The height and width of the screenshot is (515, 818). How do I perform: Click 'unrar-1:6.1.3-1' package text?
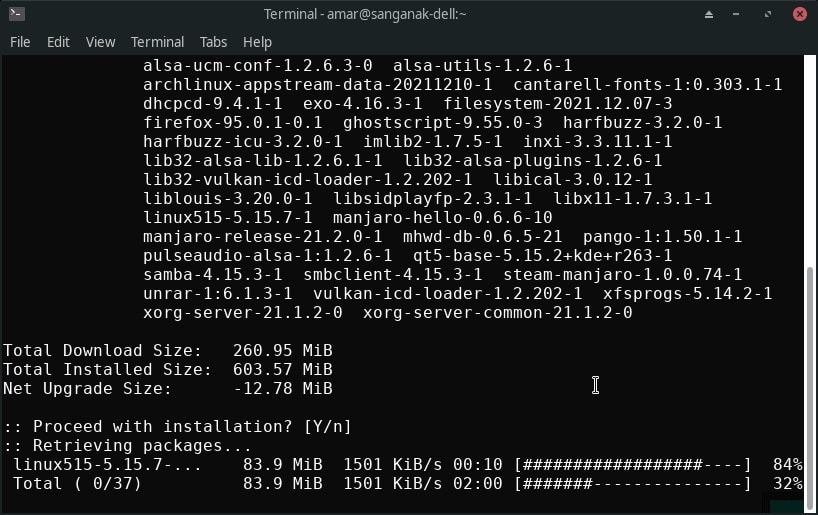218,294
